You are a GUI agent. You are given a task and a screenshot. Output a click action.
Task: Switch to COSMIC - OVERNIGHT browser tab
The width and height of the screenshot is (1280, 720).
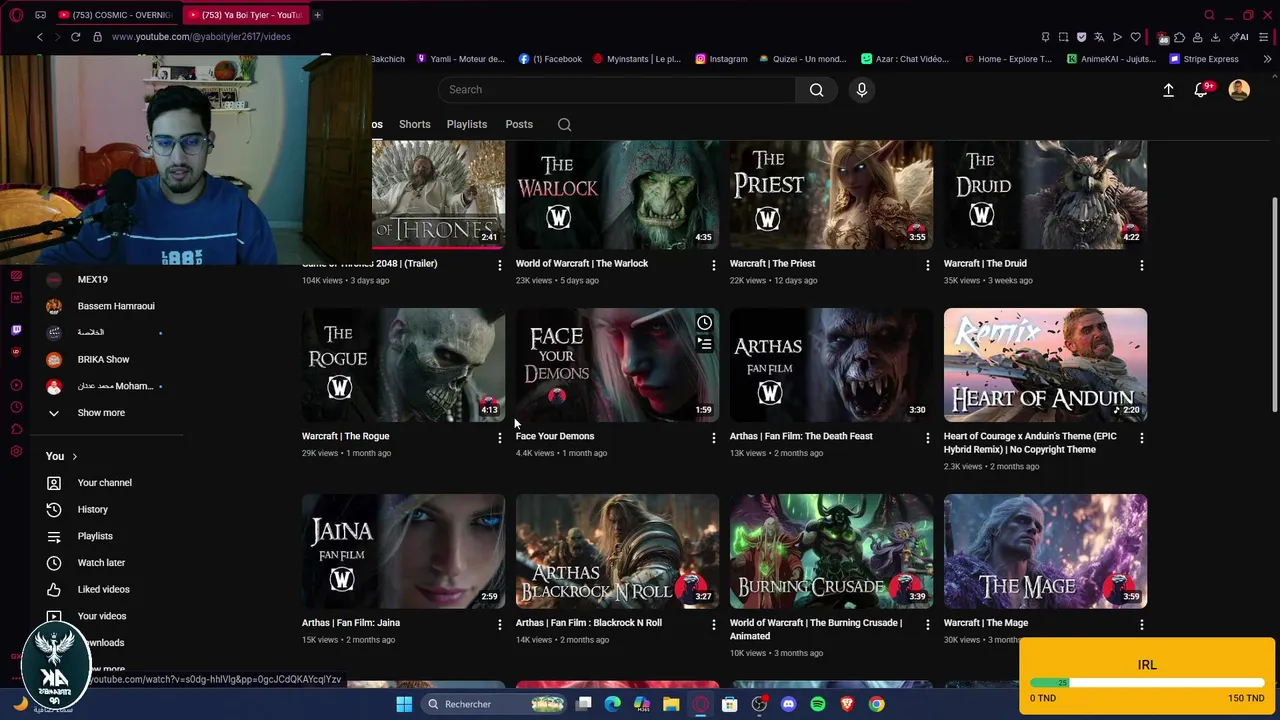[115, 15]
